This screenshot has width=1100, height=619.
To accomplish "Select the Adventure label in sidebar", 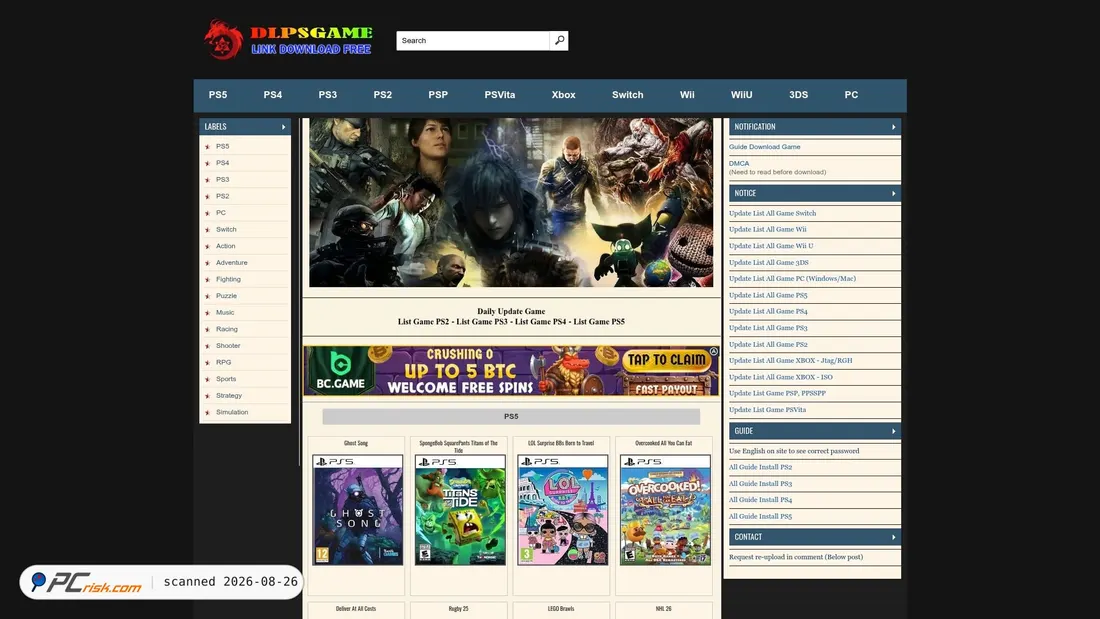I will (x=232, y=262).
